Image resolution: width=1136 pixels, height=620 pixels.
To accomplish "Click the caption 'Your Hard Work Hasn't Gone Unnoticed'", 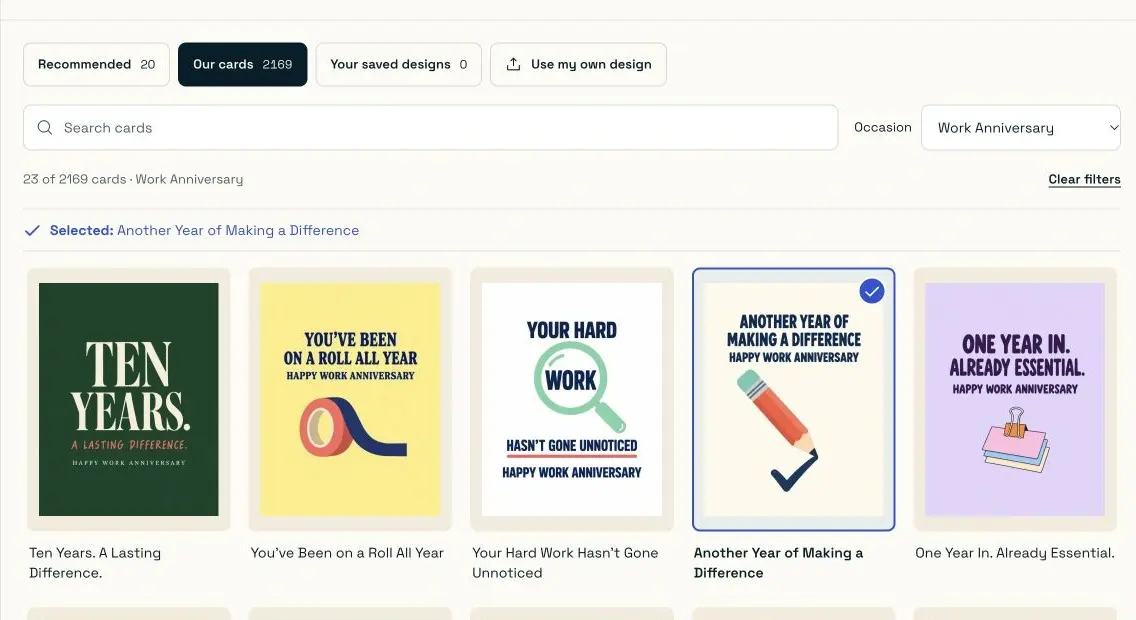I will tap(565, 563).
